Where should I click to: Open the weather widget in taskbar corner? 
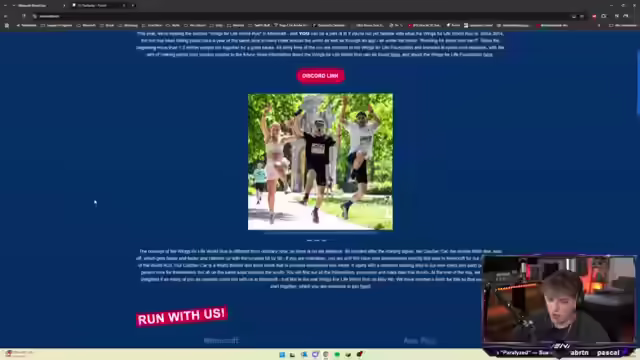[18, 353]
